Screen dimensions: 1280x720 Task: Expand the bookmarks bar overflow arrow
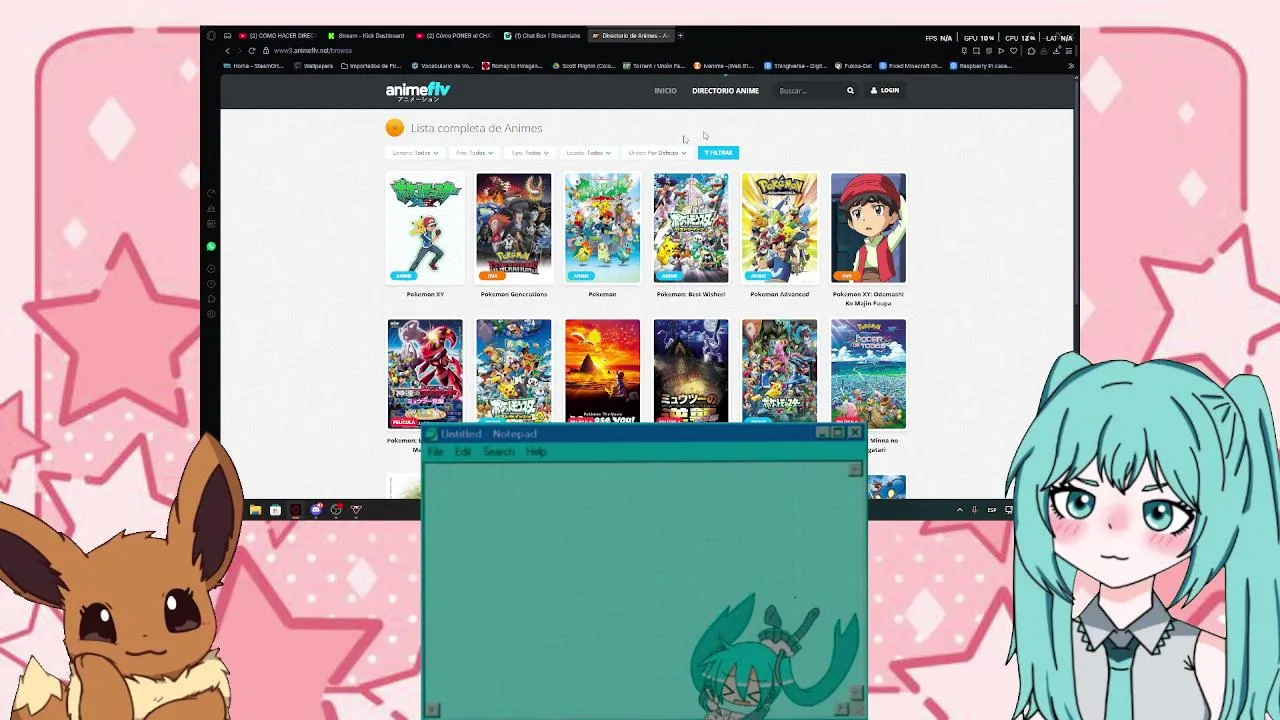(x=1070, y=66)
